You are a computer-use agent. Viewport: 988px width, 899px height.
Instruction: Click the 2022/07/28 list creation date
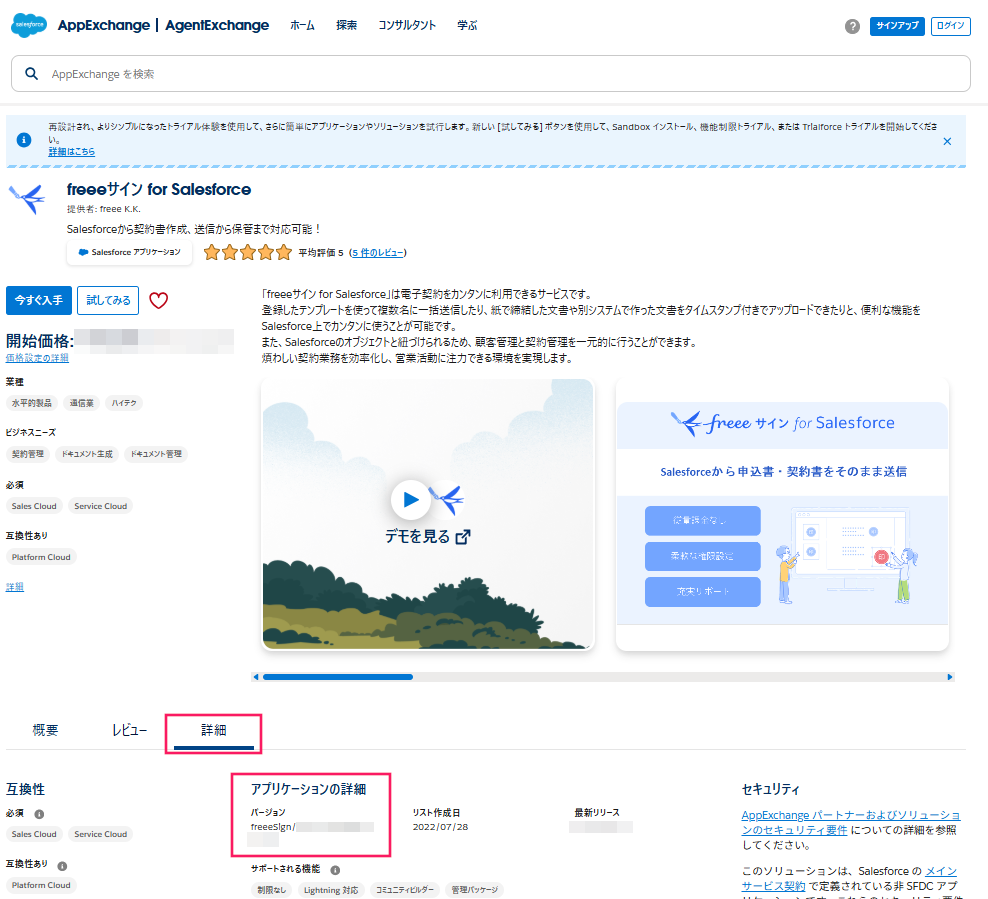pyautogui.click(x=440, y=827)
